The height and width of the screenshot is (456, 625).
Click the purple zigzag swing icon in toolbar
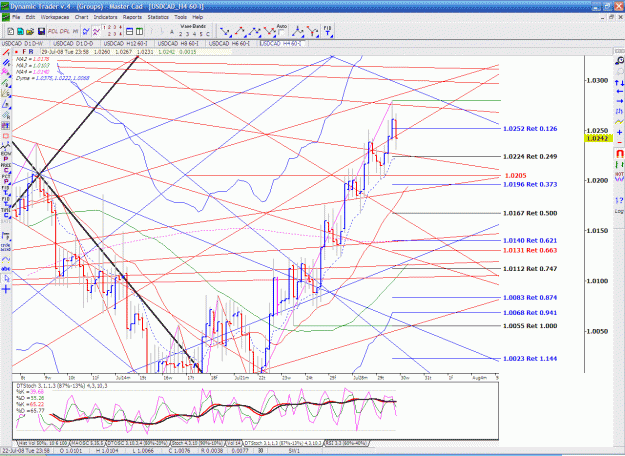(96, 31)
